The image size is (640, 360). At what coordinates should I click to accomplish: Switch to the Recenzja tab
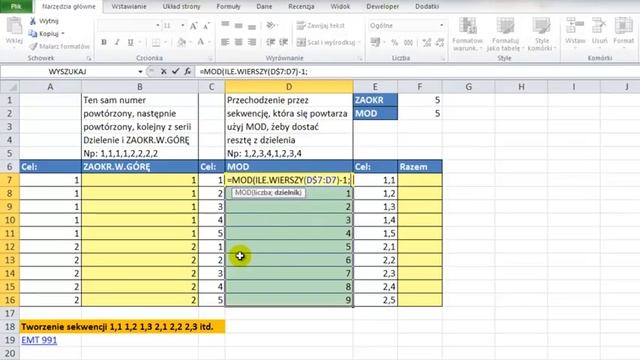301,7
